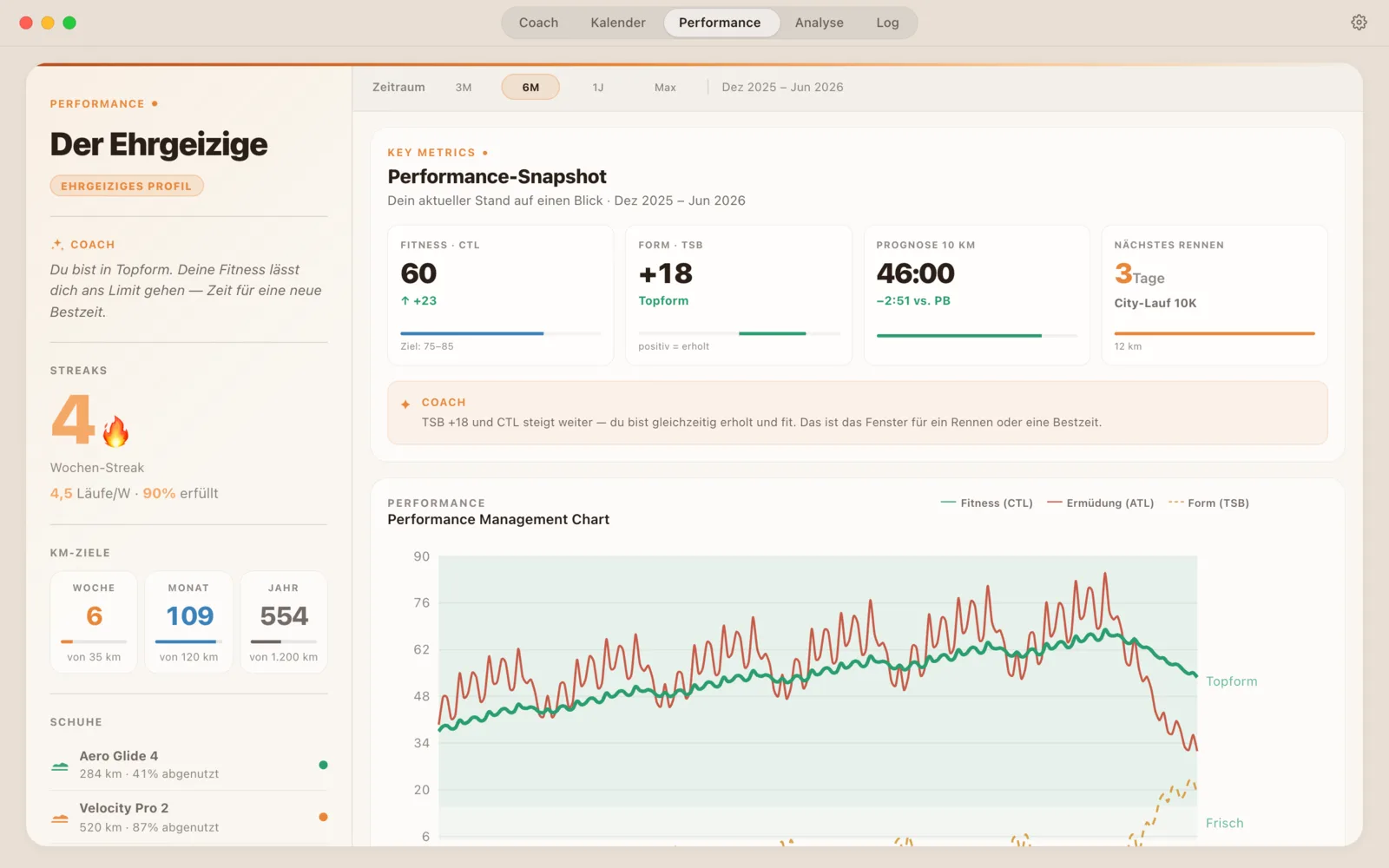This screenshot has width=1389, height=868.
Task: Select the Performance tab
Action: point(720,23)
